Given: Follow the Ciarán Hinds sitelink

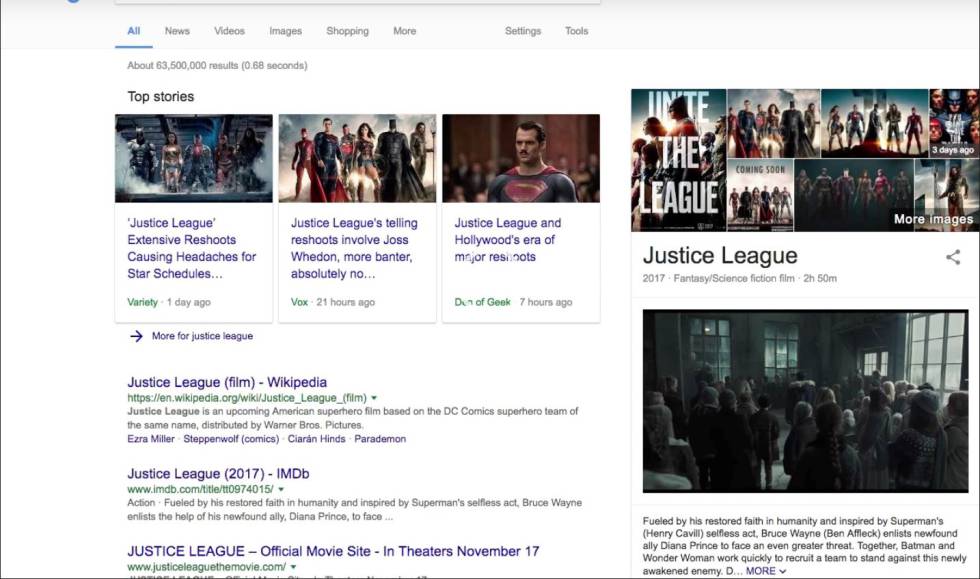Looking at the screenshot, I should [x=316, y=439].
